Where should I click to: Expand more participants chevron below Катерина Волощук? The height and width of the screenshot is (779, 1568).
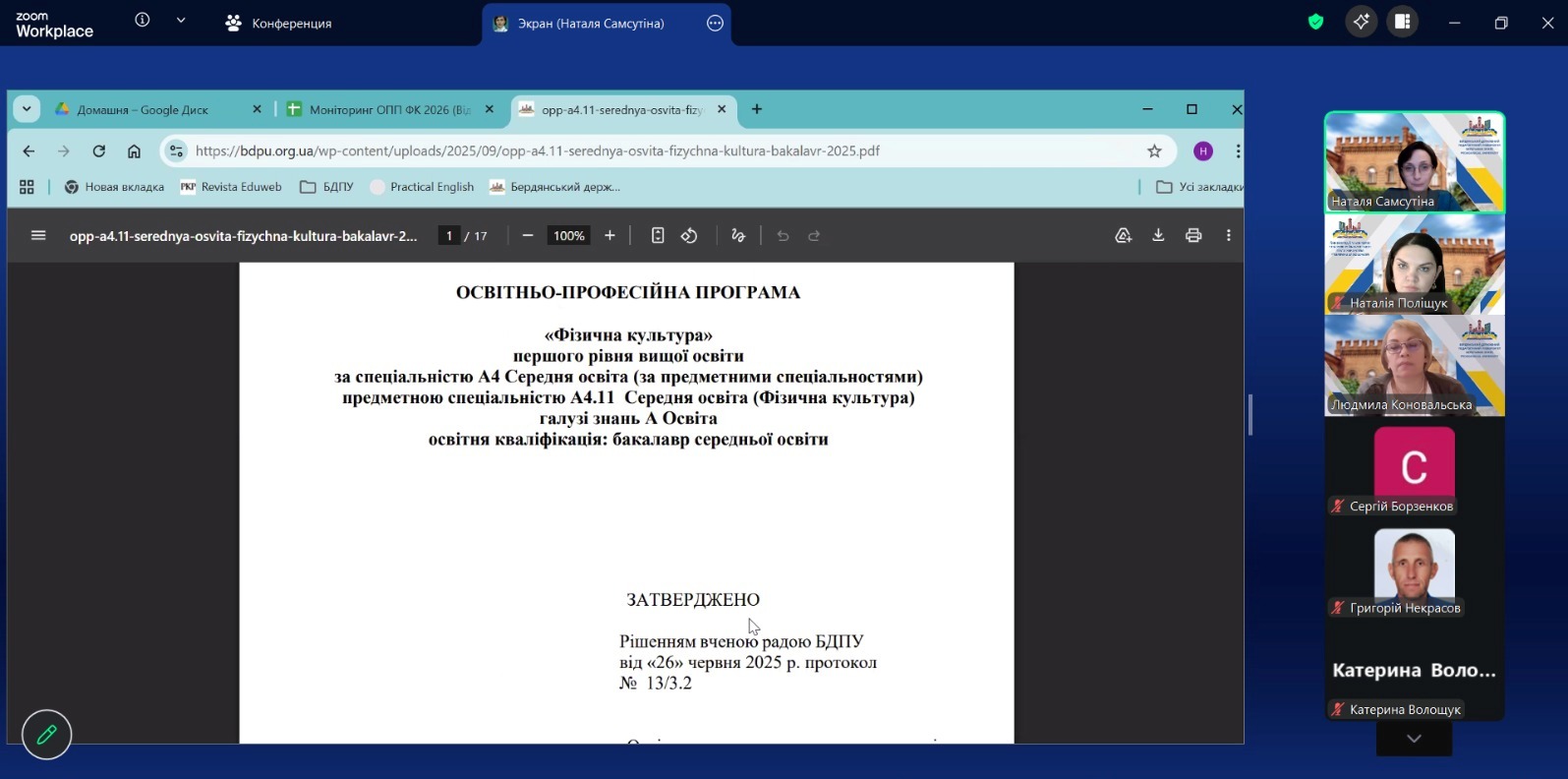tap(1414, 739)
